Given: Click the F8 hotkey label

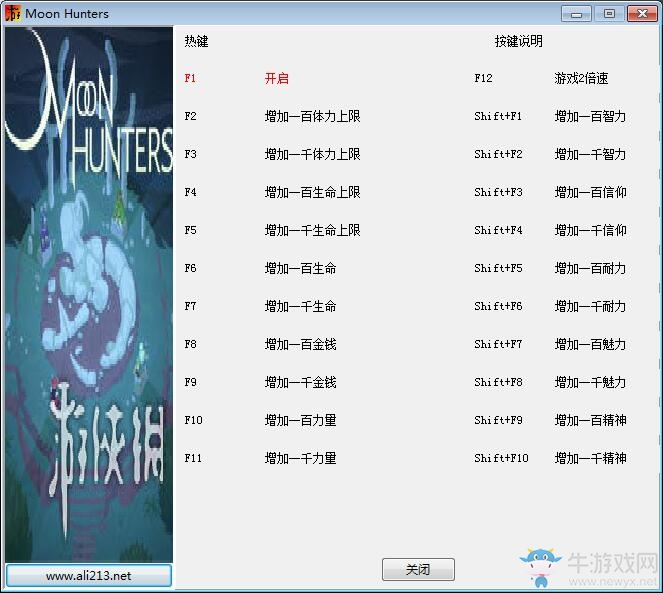Looking at the screenshot, I should (190, 344).
